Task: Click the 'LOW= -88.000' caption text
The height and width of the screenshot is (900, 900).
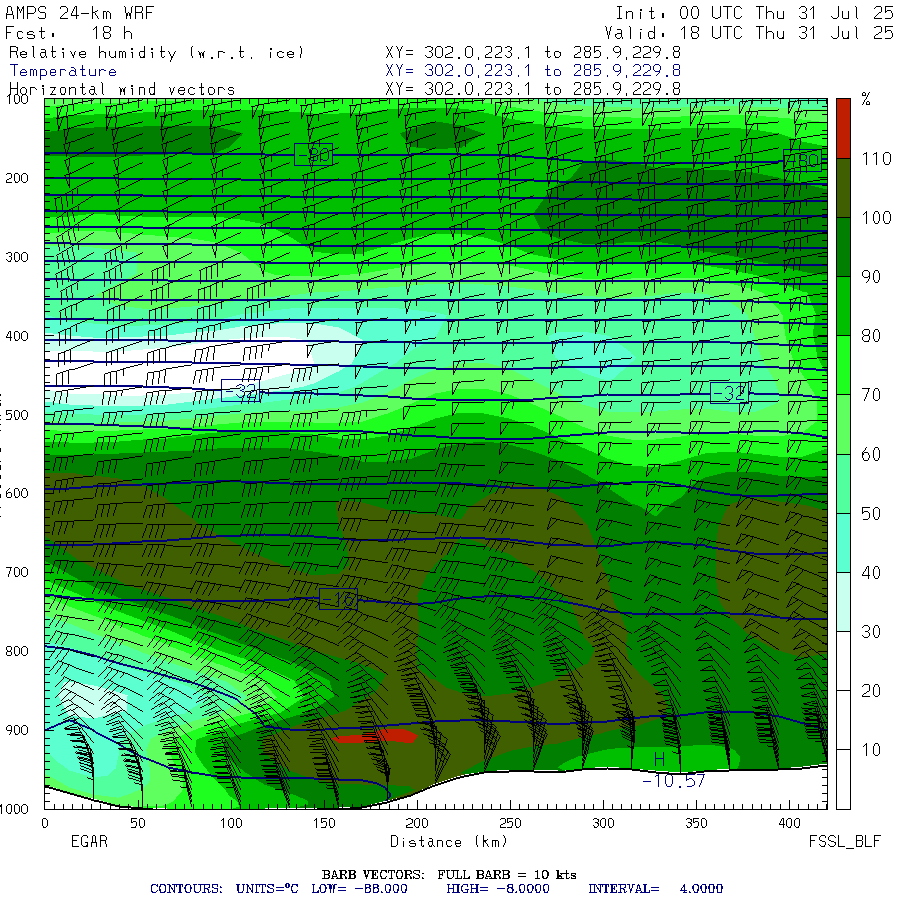Action: pyautogui.click(x=359, y=889)
